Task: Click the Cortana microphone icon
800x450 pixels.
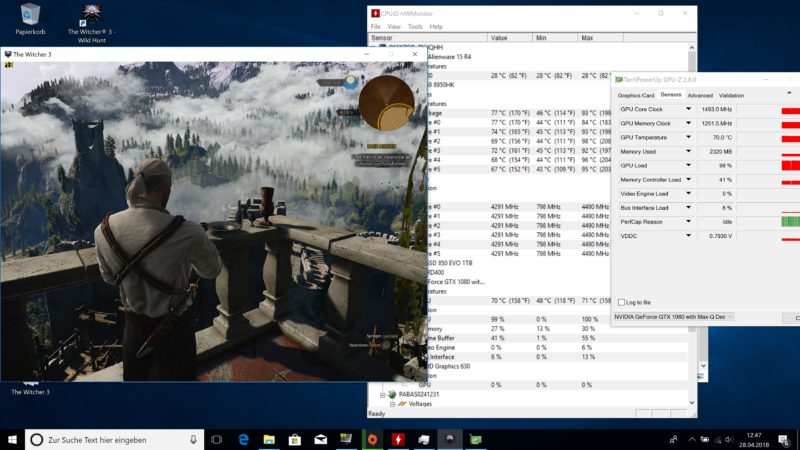Action: point(193,439)
